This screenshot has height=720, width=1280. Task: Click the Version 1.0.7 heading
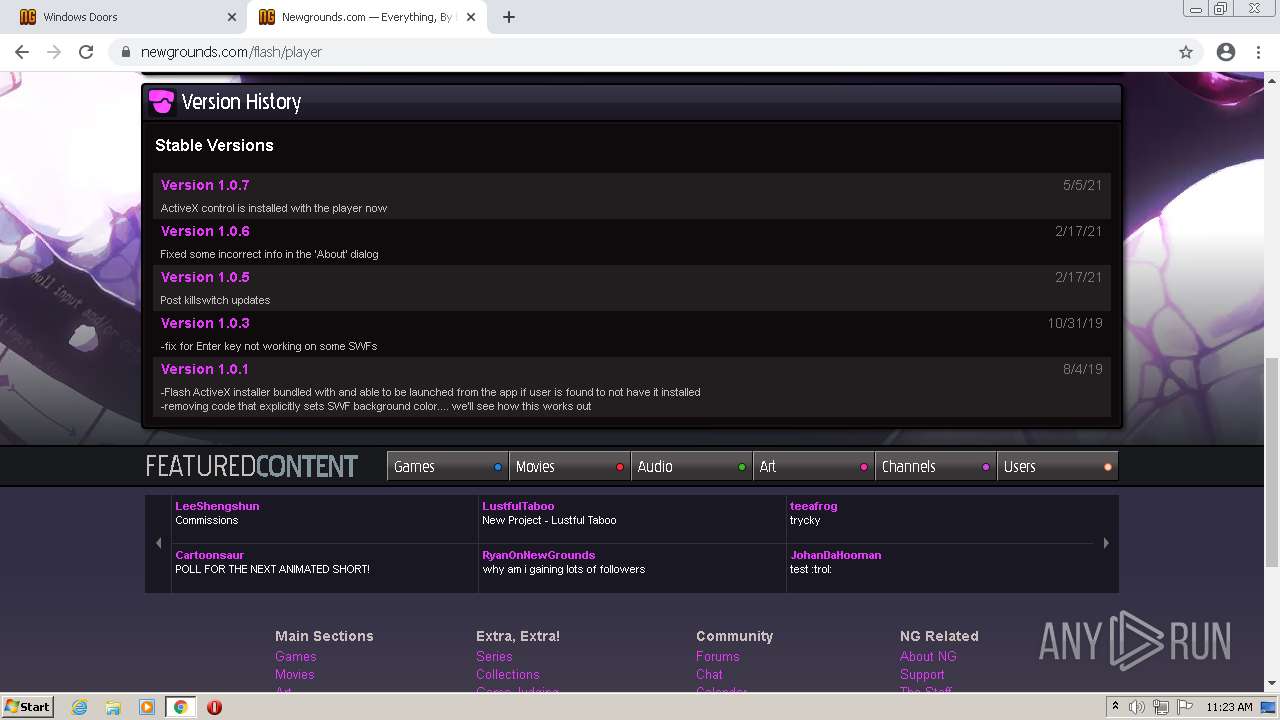tap(205, 185)
